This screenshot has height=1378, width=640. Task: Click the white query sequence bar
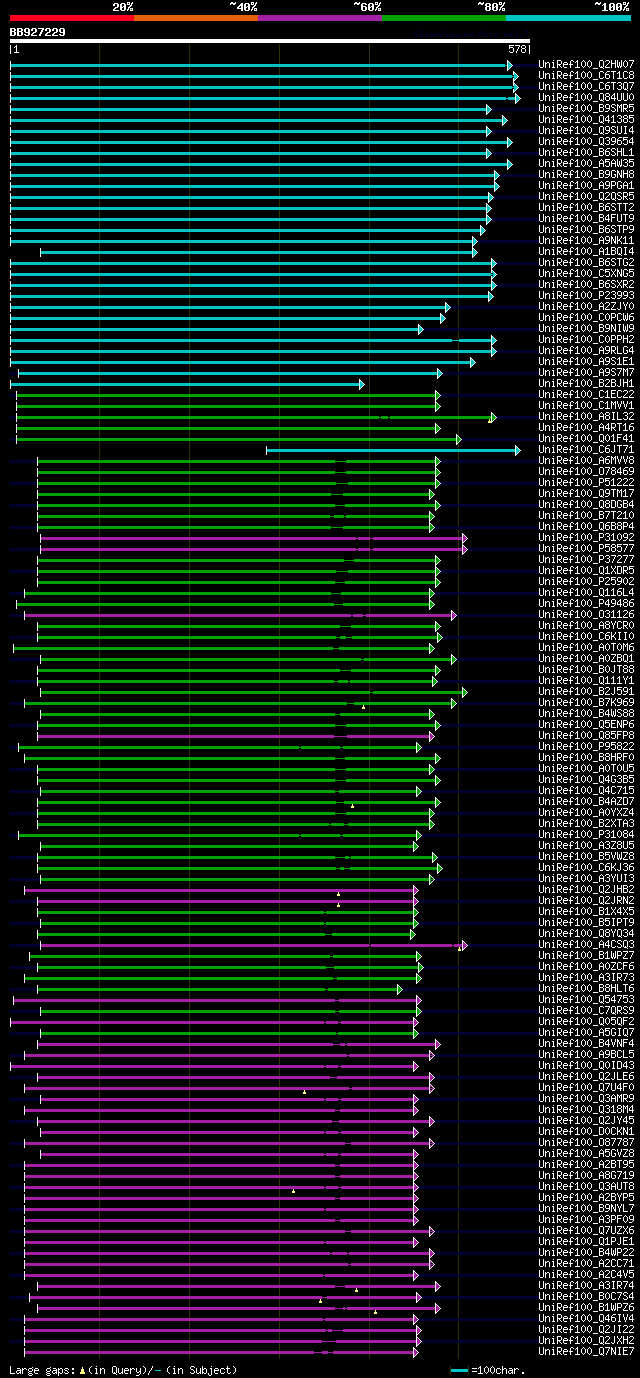point(270,41)
